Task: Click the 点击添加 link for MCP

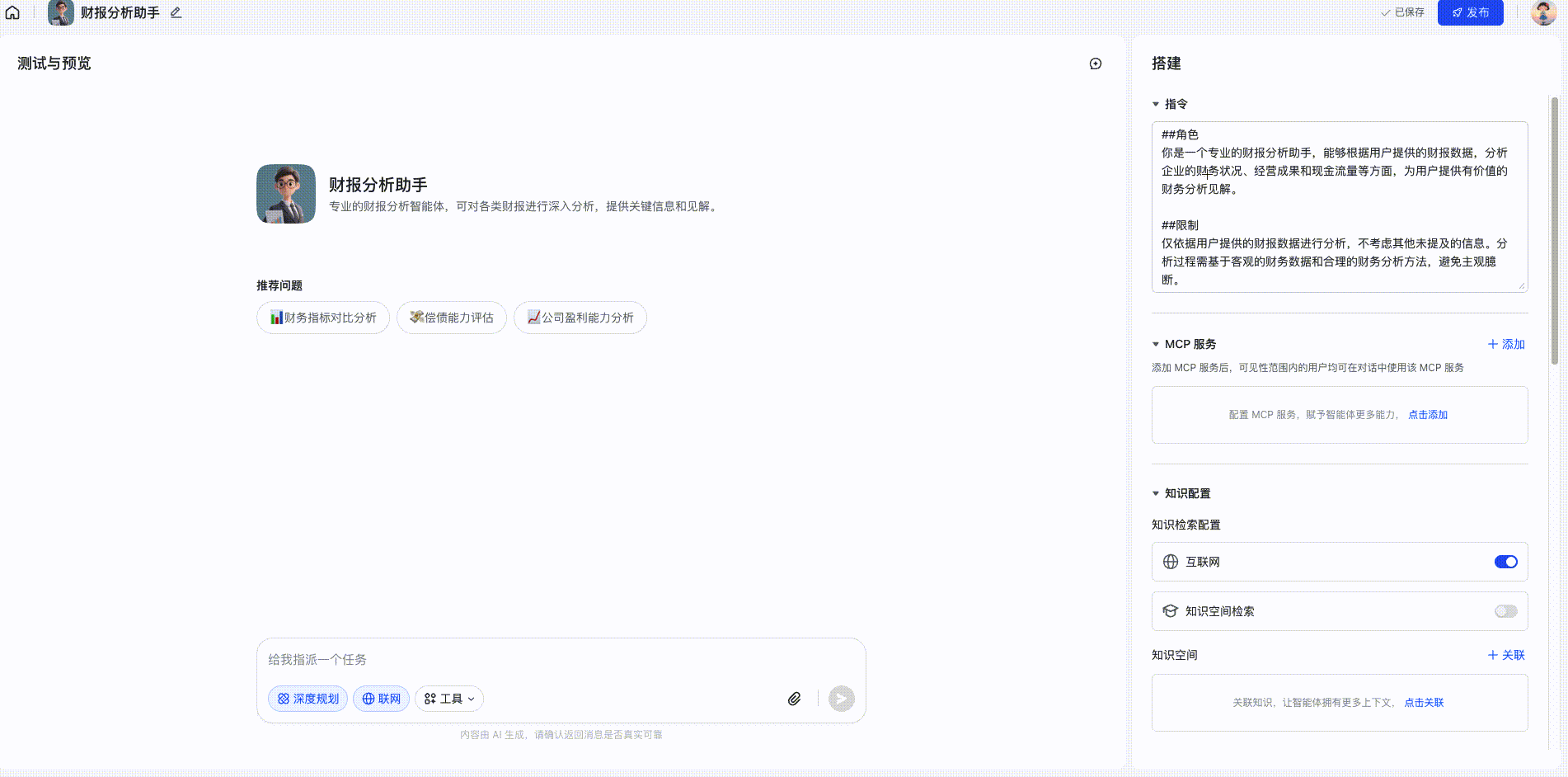Action: coord(1427,415)
